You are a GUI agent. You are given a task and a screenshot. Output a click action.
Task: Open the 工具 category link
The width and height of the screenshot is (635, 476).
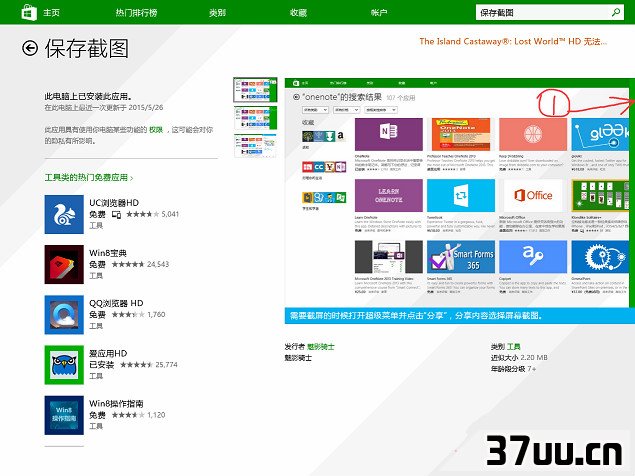pos(514,347)
